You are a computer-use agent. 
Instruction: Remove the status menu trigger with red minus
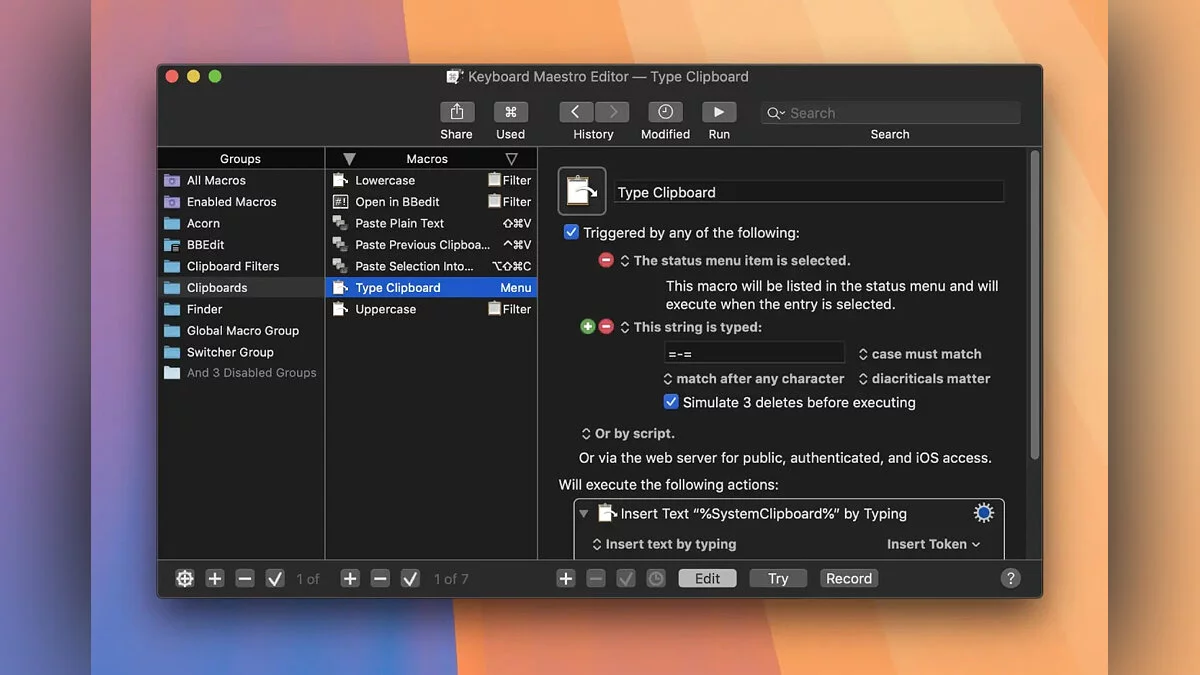(606, 260)
